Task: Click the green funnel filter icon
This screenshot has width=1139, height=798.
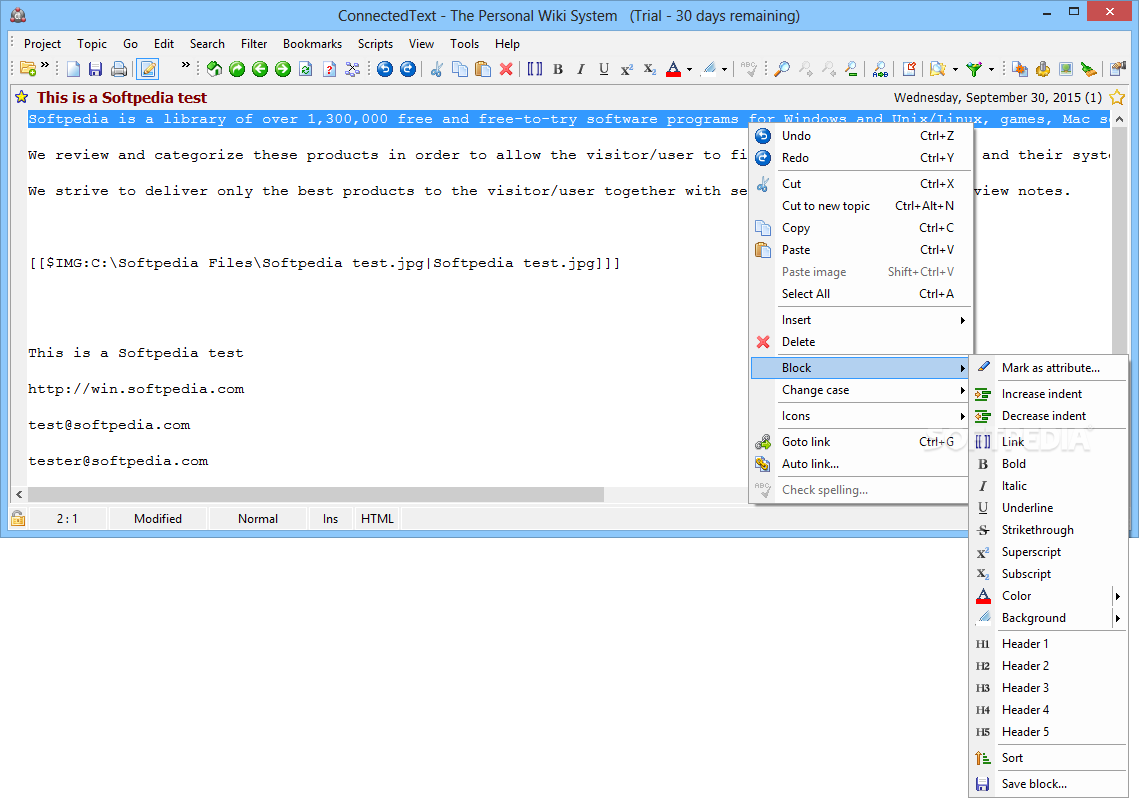Action: [x=974, y=69]
